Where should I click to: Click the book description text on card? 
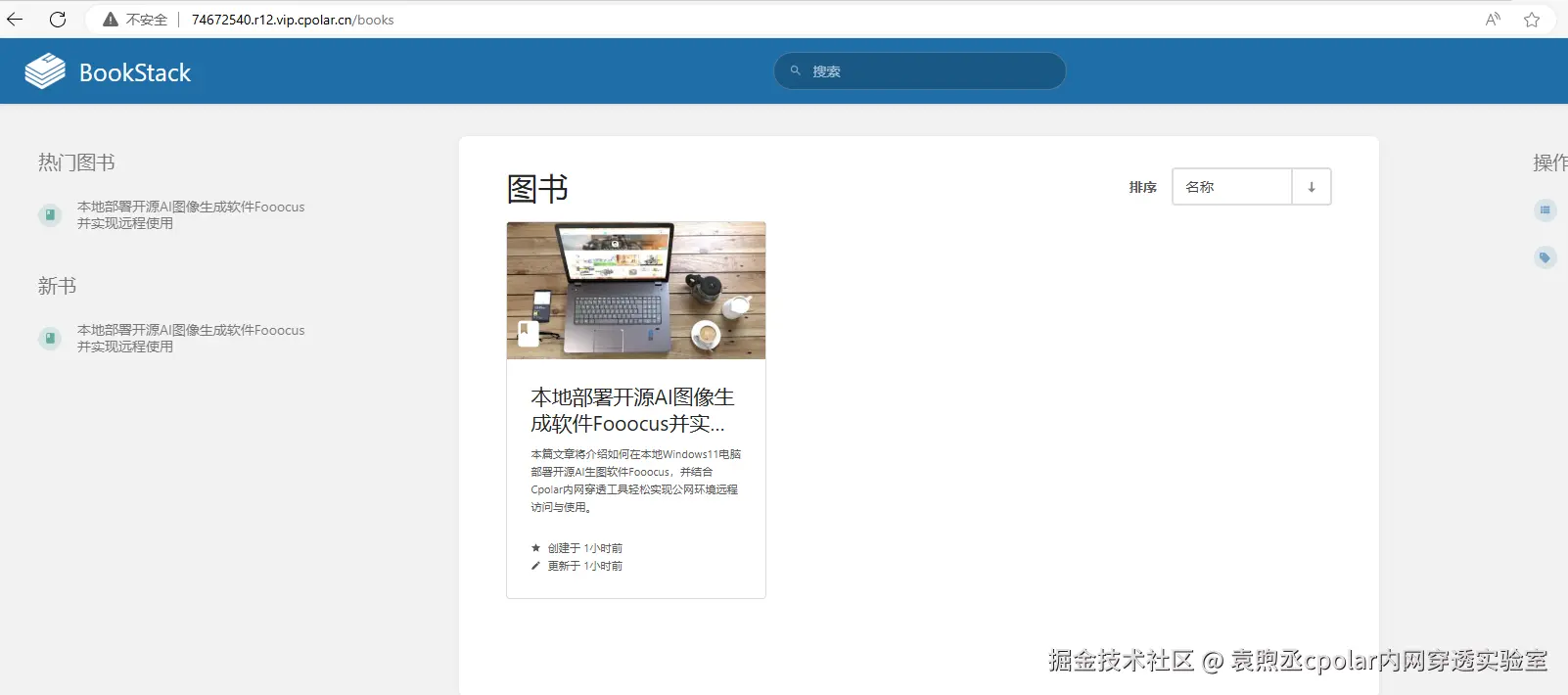coord(635,481)
